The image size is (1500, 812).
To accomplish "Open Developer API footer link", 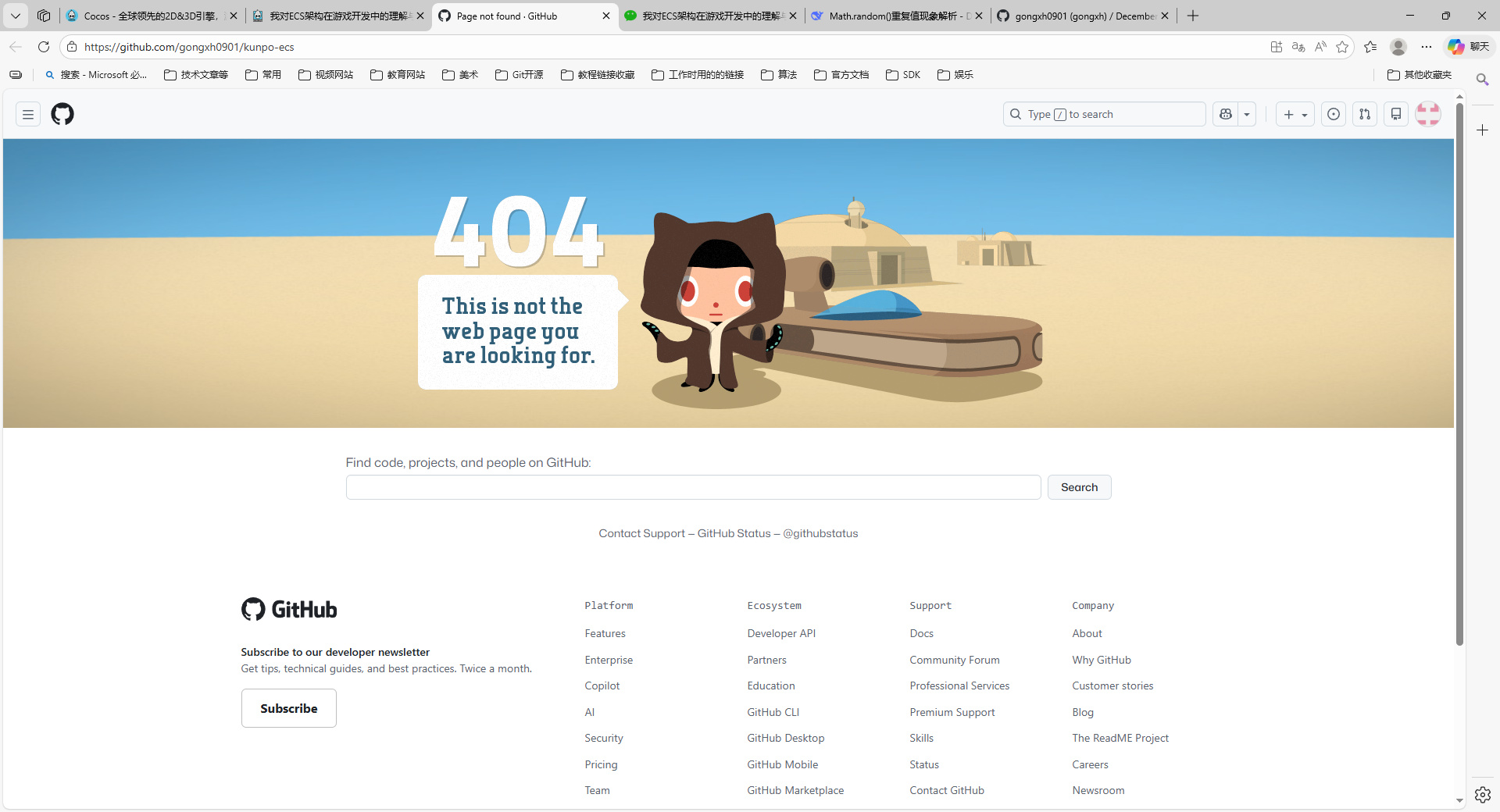I will coord(781,634).
